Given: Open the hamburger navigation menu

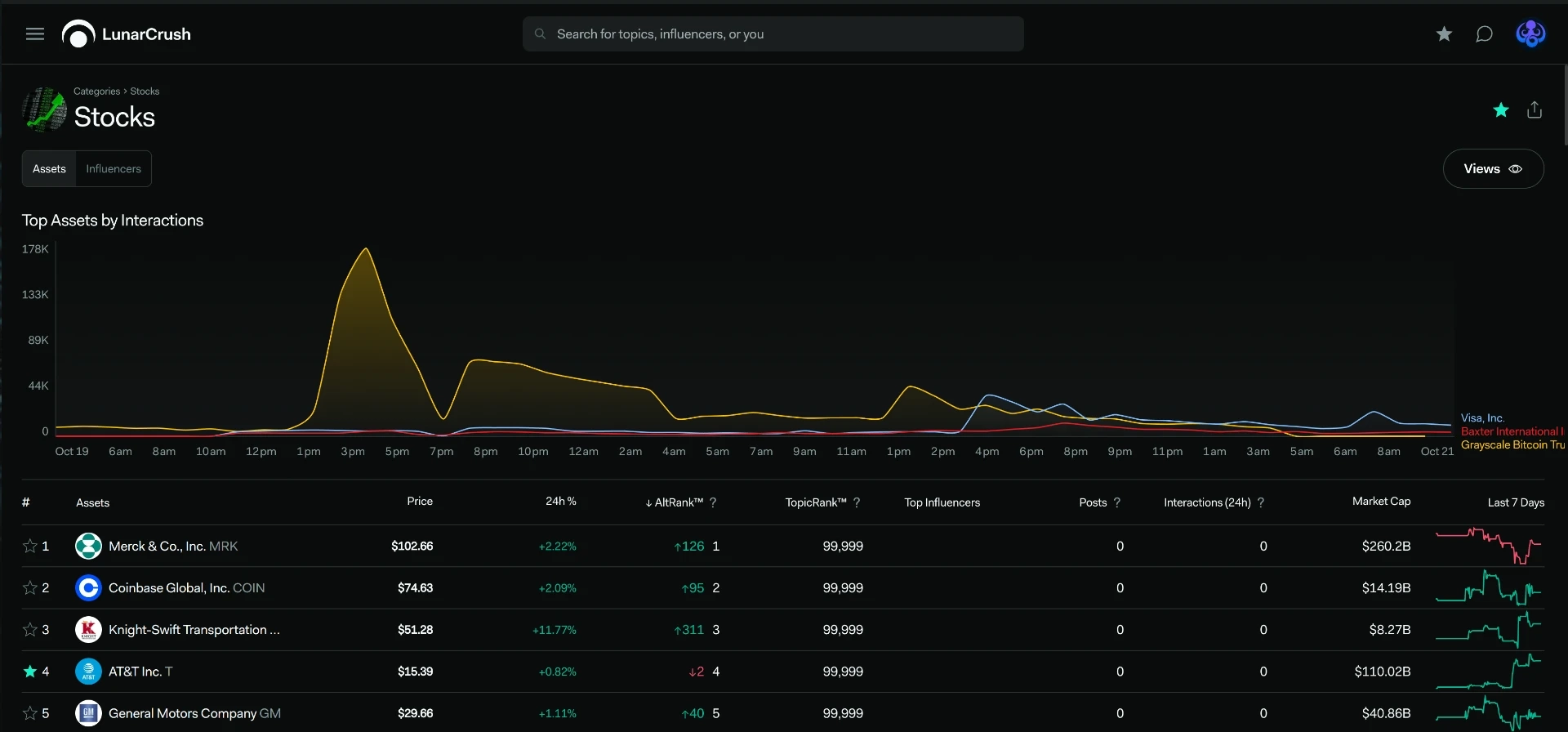Looking at the screenshot, I should [35, 34].
